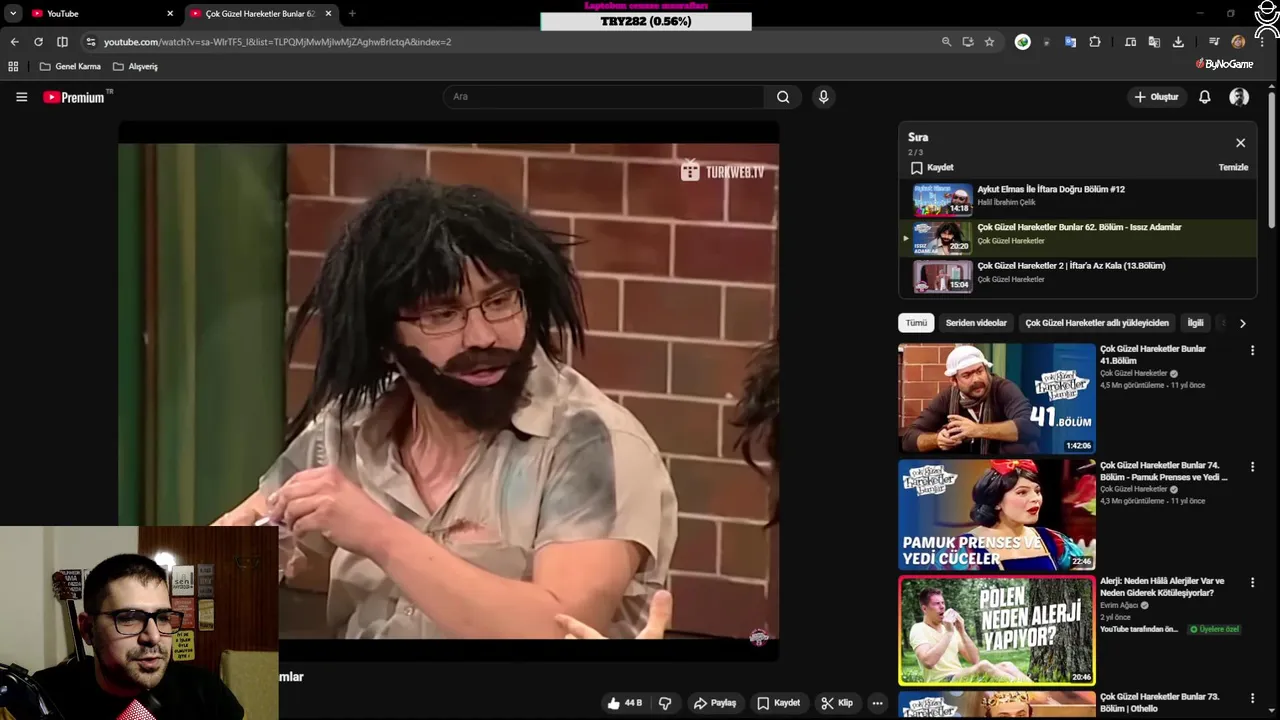Show more filter chips with right arrow
Image resolution: width=1280 pixels, height=720 pixels.
(1242, 323)
